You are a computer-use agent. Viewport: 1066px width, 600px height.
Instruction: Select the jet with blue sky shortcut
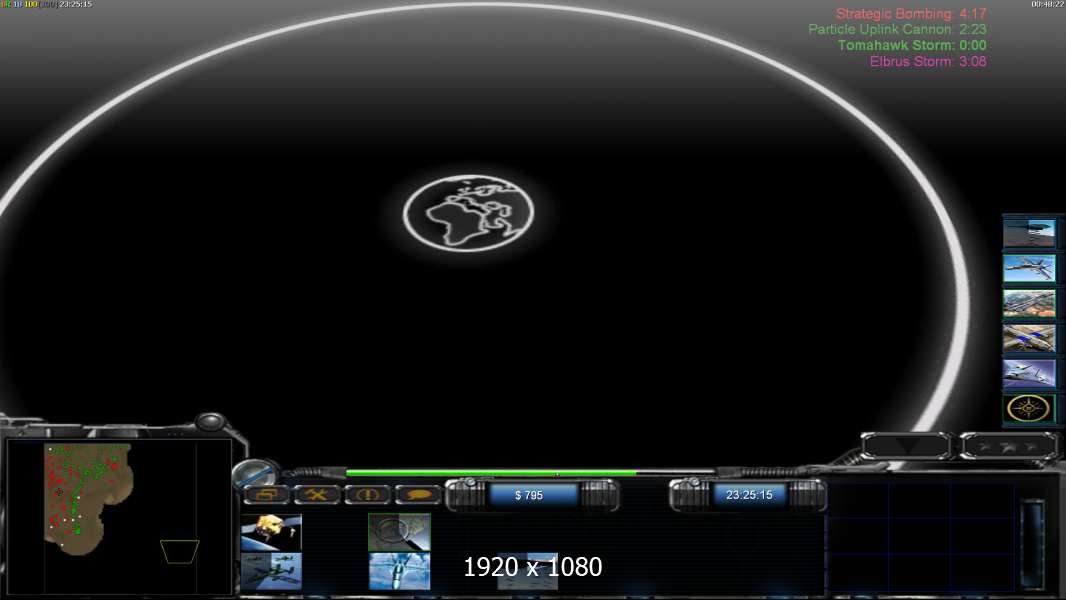[x=1029, y=268]
